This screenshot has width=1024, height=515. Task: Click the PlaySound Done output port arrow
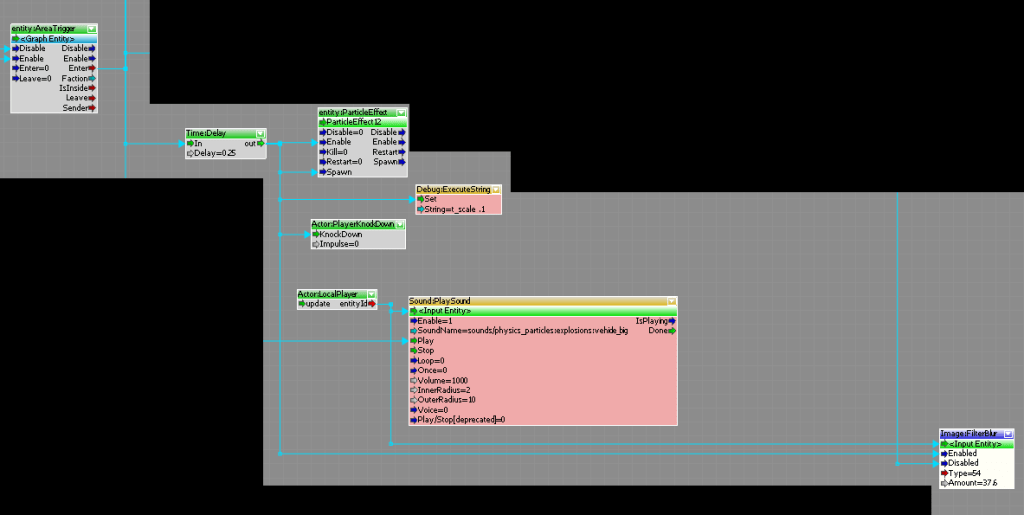click(673, 330)
